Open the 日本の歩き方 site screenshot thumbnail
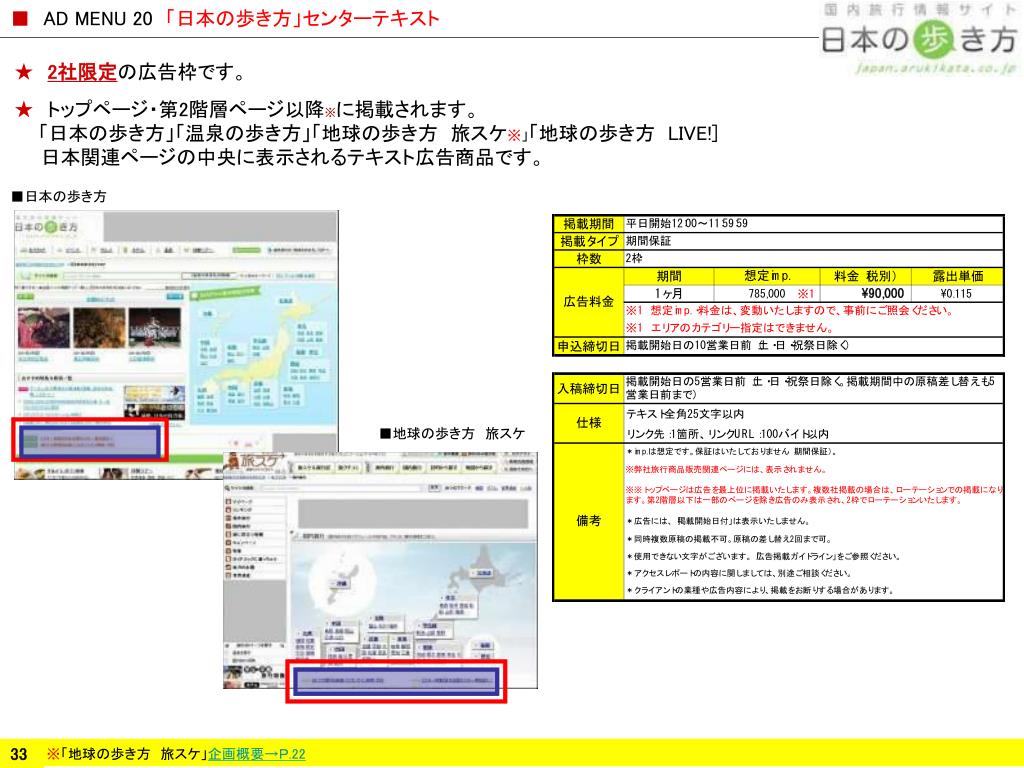 click(x=176, y=345)
